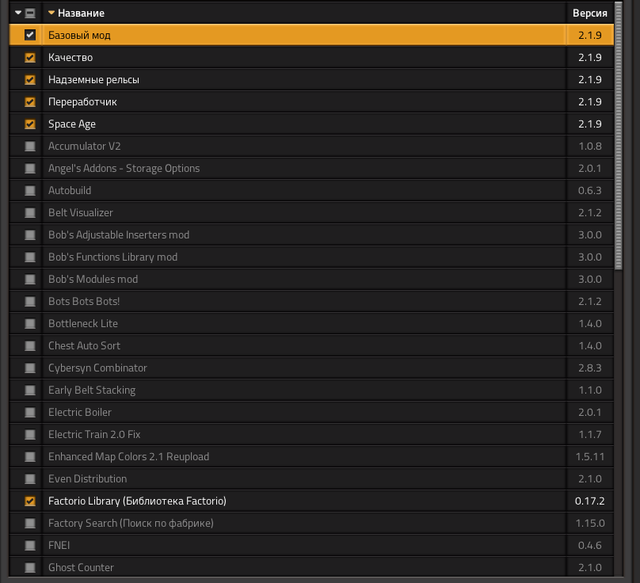This screenshot has width=640, height=583.
Task: Check the Angel's Addons - Storage Options box
Action: 30,168
